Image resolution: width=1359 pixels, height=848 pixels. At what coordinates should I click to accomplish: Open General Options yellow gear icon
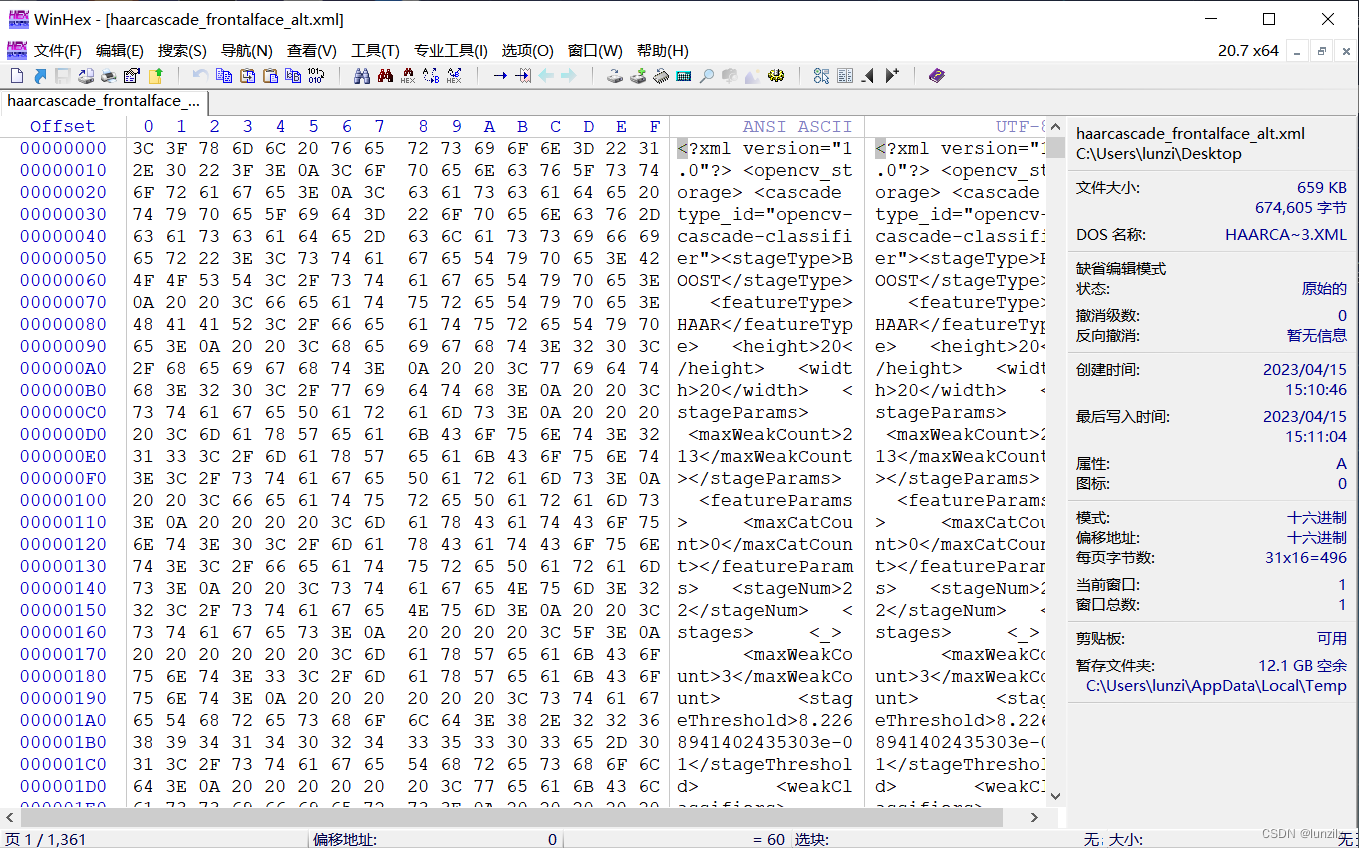(x=776, y=76)
